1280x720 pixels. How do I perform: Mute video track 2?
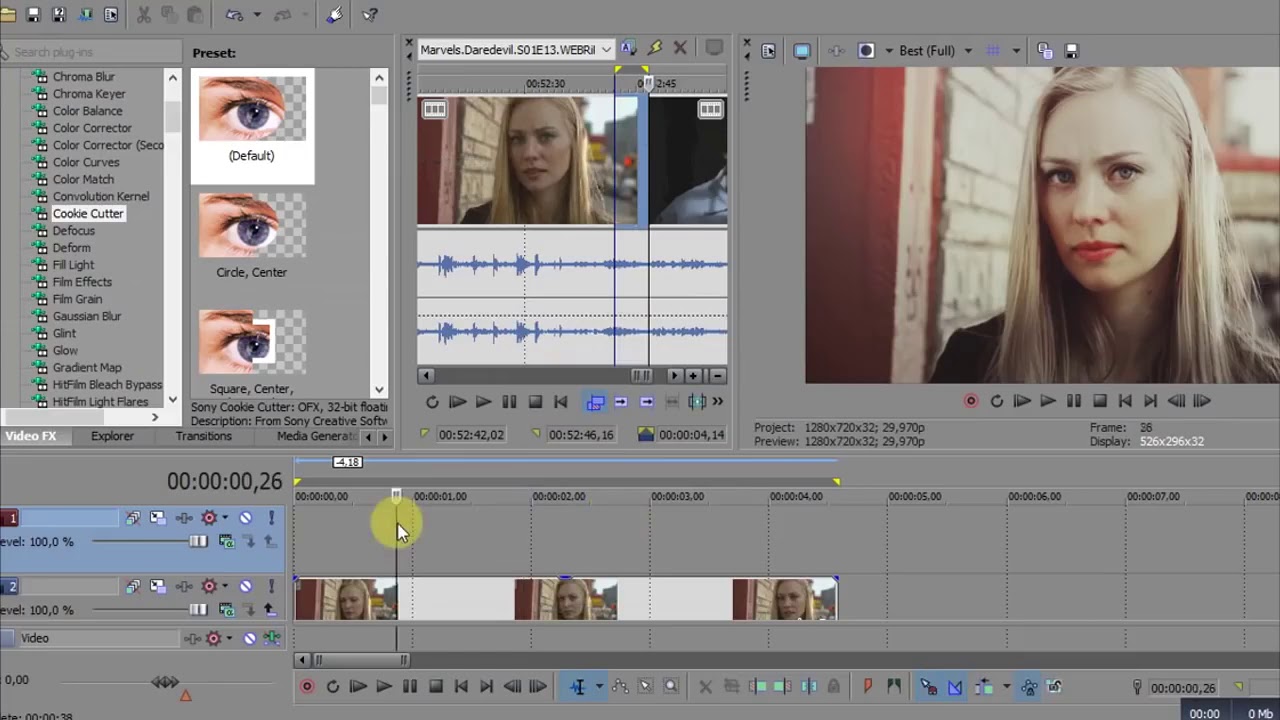(245, 586)
